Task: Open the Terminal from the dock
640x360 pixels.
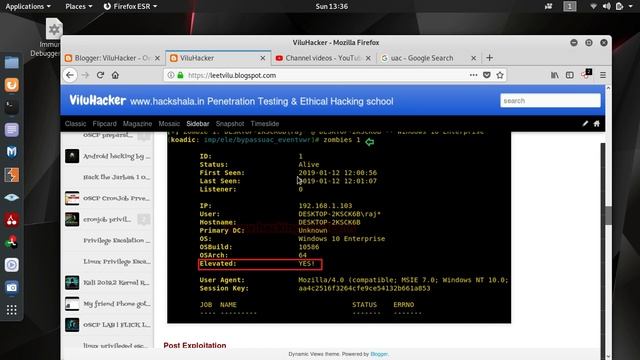Action: 11,107
